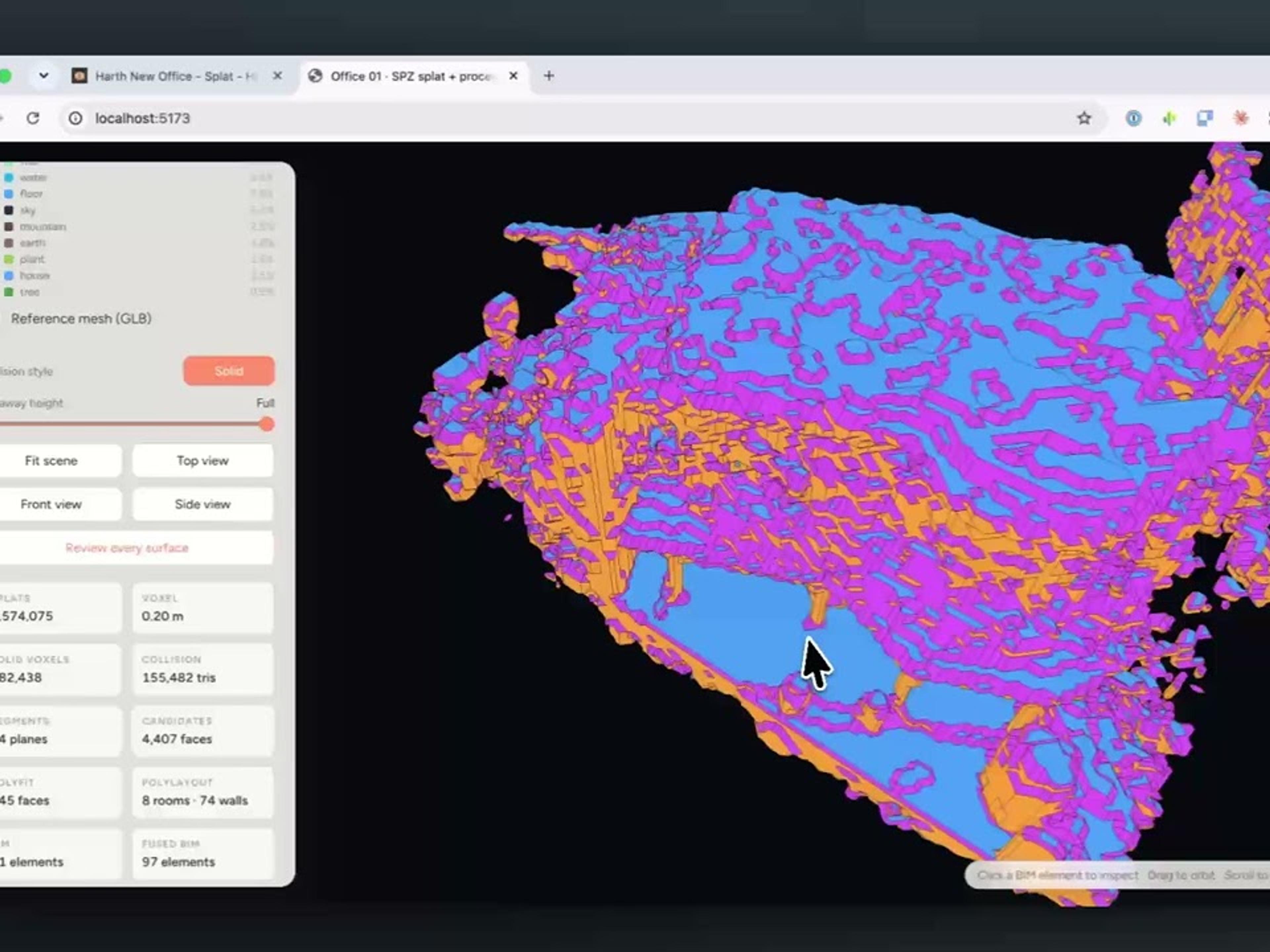
Task: Reload the localhost page
Action: click(x=33, y=118)
